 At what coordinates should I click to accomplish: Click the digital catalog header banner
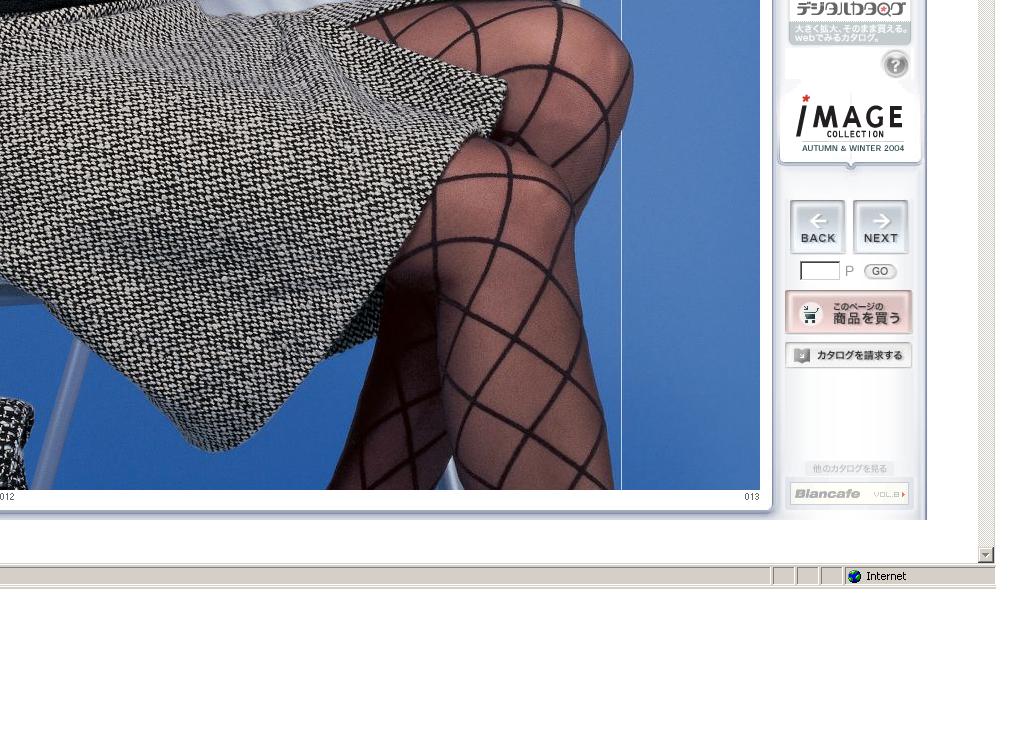(850, 20)
